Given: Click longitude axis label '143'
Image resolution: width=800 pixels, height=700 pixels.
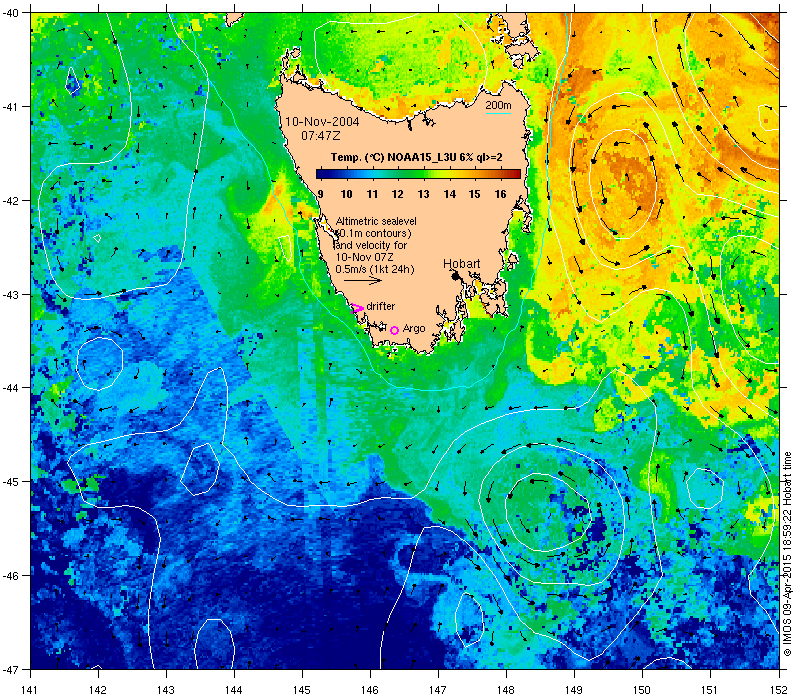Looking at the screenshot, I should (166, 690).
